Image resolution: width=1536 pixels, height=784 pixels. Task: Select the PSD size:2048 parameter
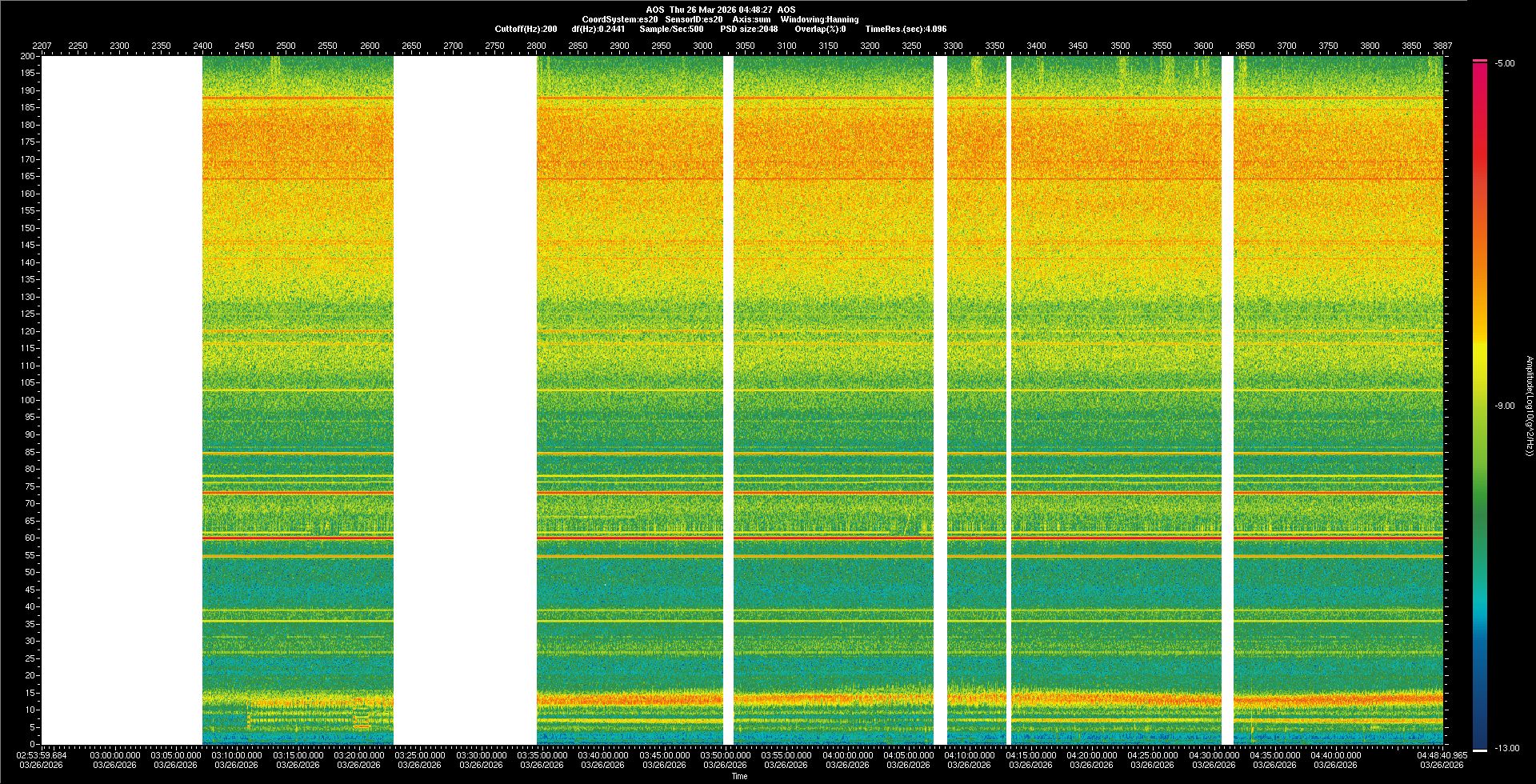(749, 29)
